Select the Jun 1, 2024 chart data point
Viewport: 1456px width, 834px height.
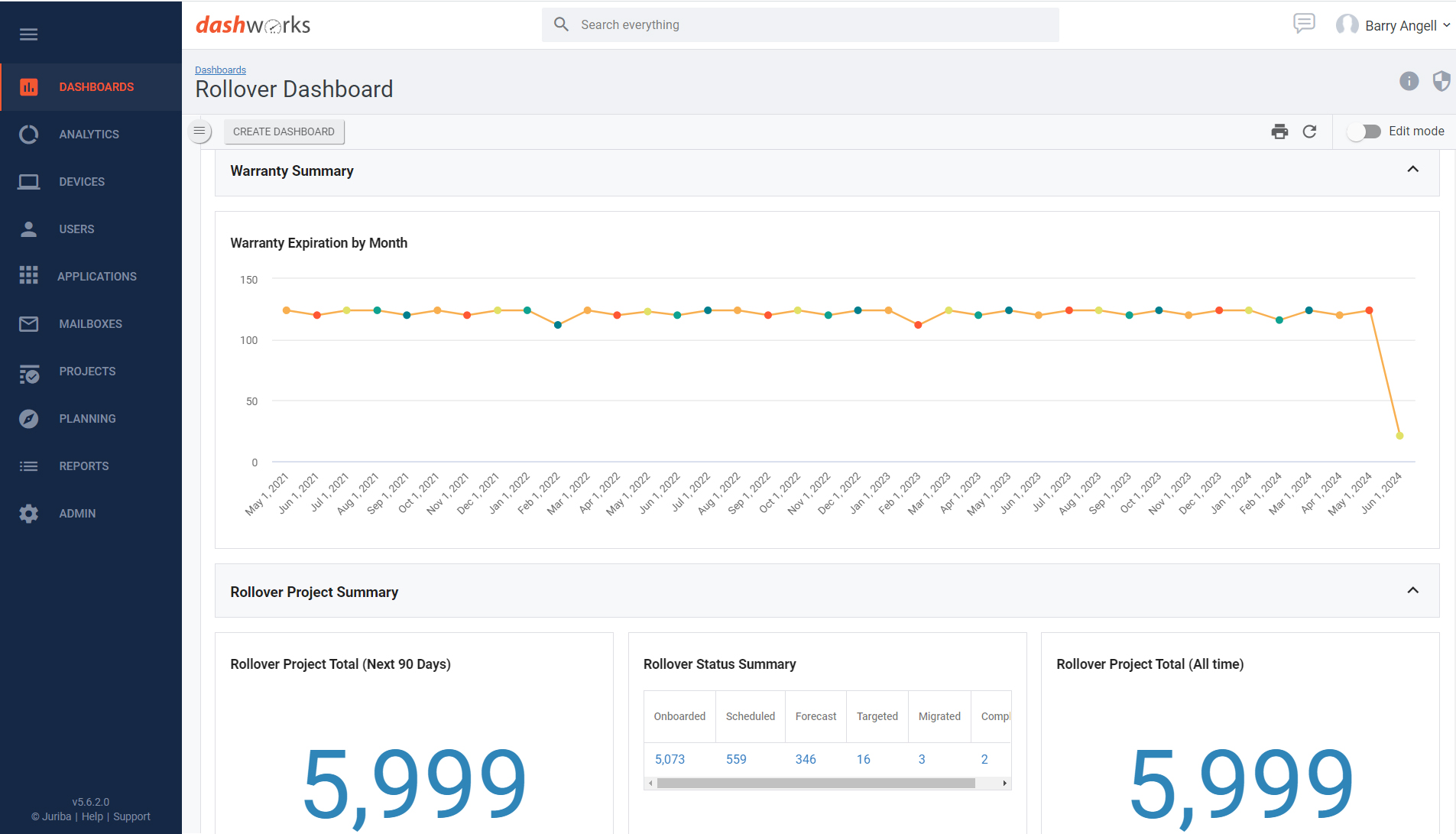pos(1399,436)
